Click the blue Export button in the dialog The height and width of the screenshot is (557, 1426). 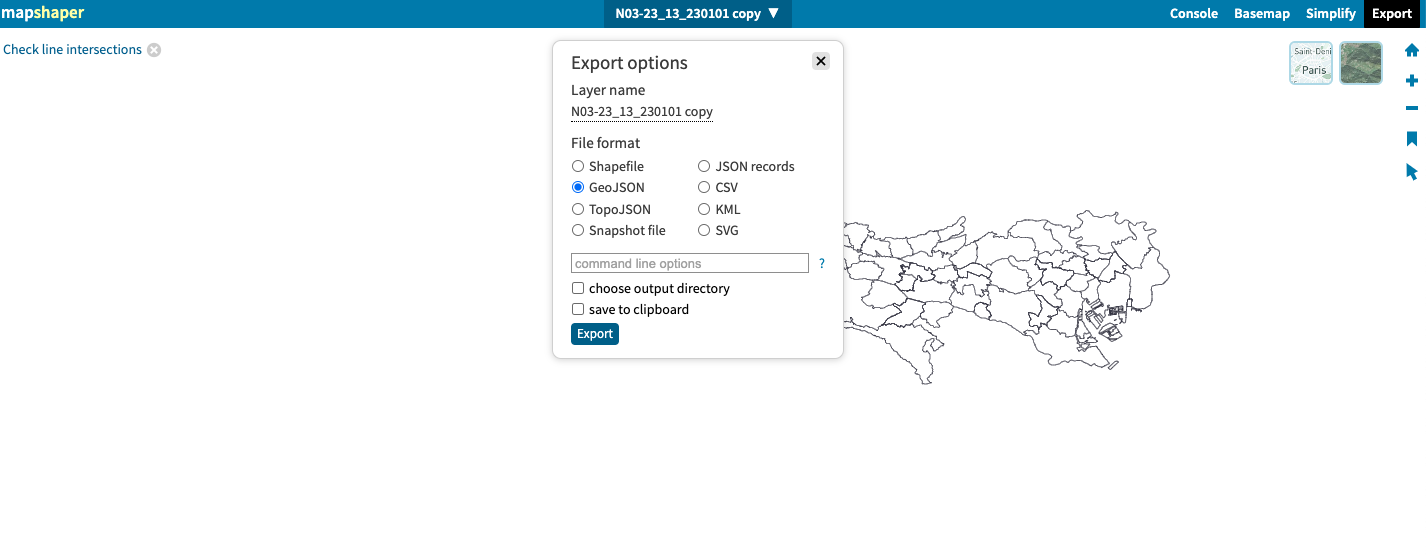595,334
